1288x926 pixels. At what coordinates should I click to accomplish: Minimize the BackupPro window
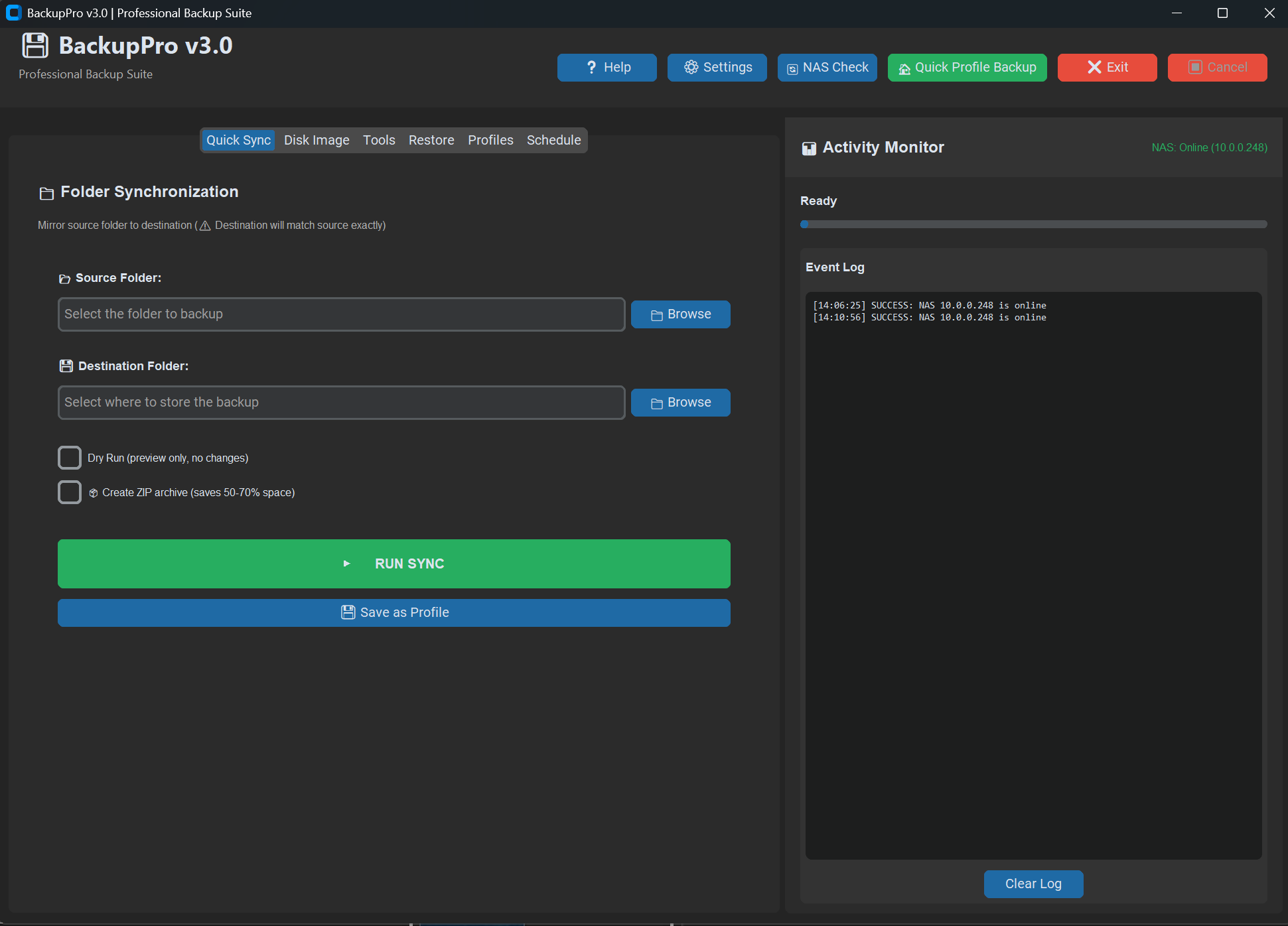(x=1177, y=13)
